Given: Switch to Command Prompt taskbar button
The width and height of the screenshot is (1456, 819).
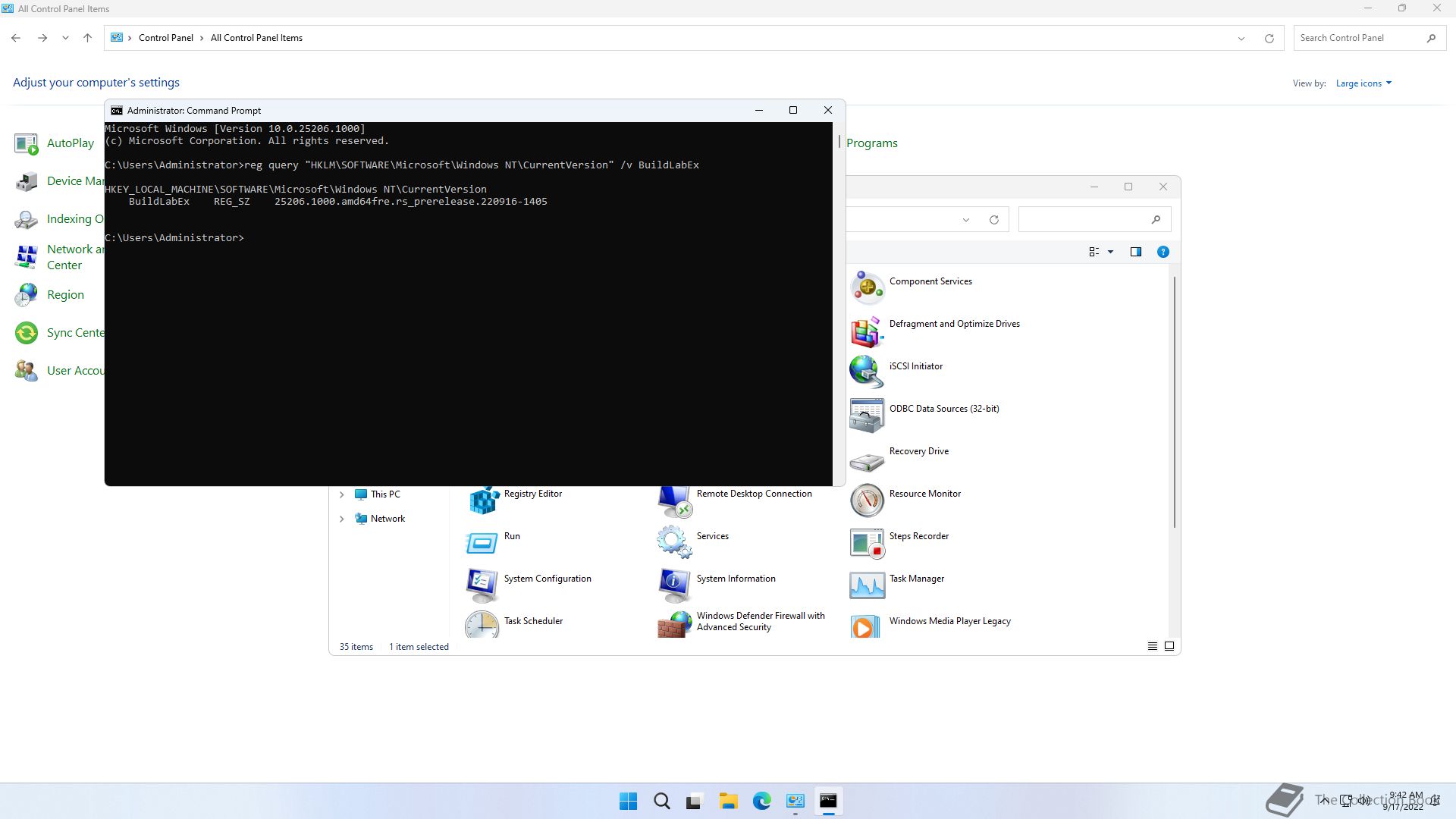Looking at the screenshot, I should tap(828, 802).
